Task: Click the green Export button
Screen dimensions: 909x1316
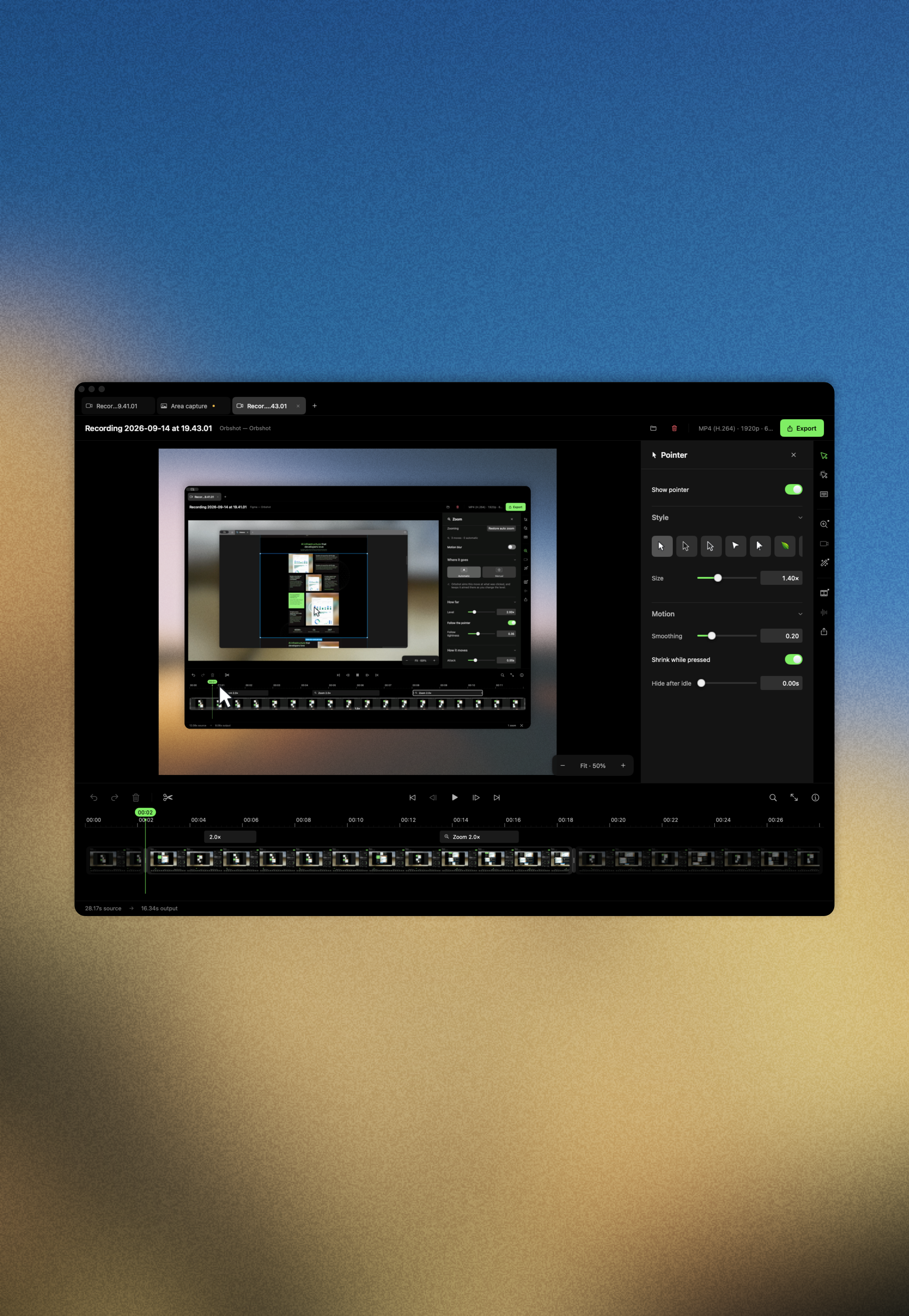Action: point(801,428)
